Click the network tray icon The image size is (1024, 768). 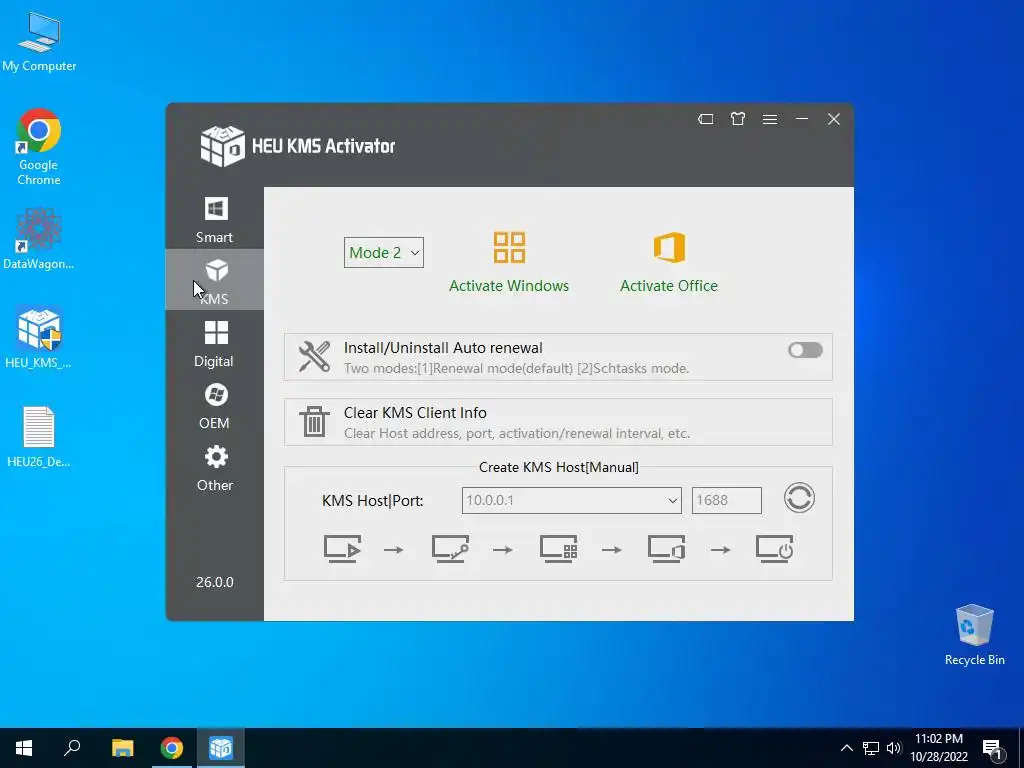[x=871, y=748]
